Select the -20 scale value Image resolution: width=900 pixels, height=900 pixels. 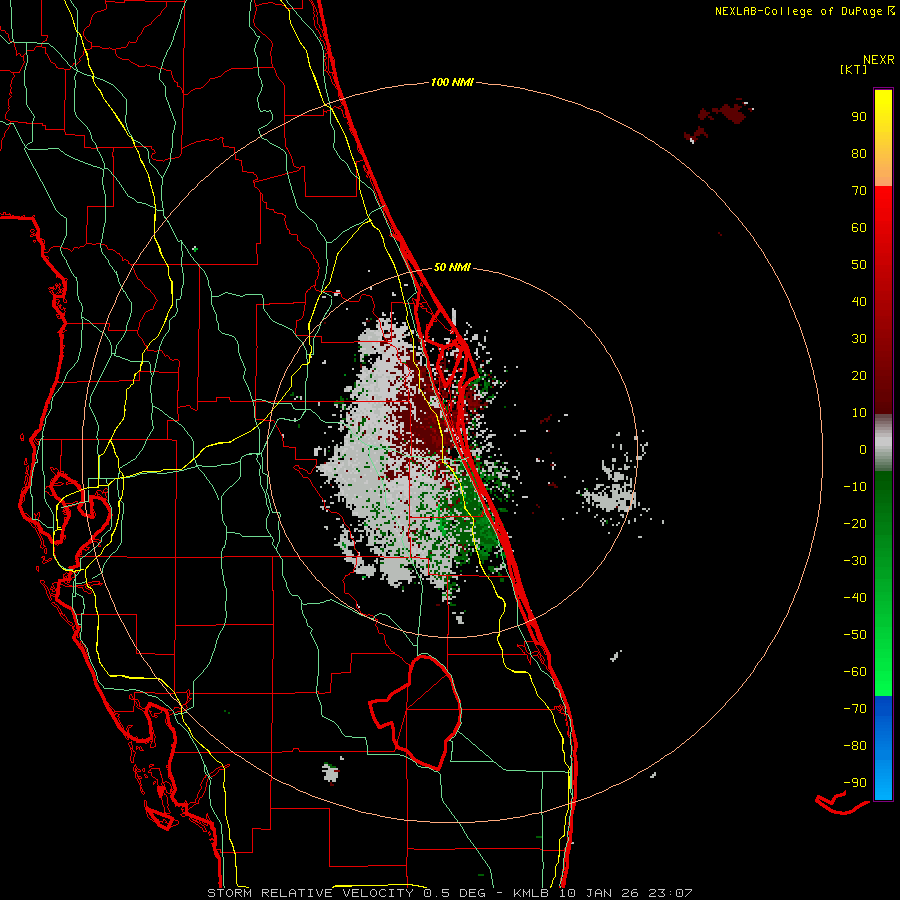855,523
